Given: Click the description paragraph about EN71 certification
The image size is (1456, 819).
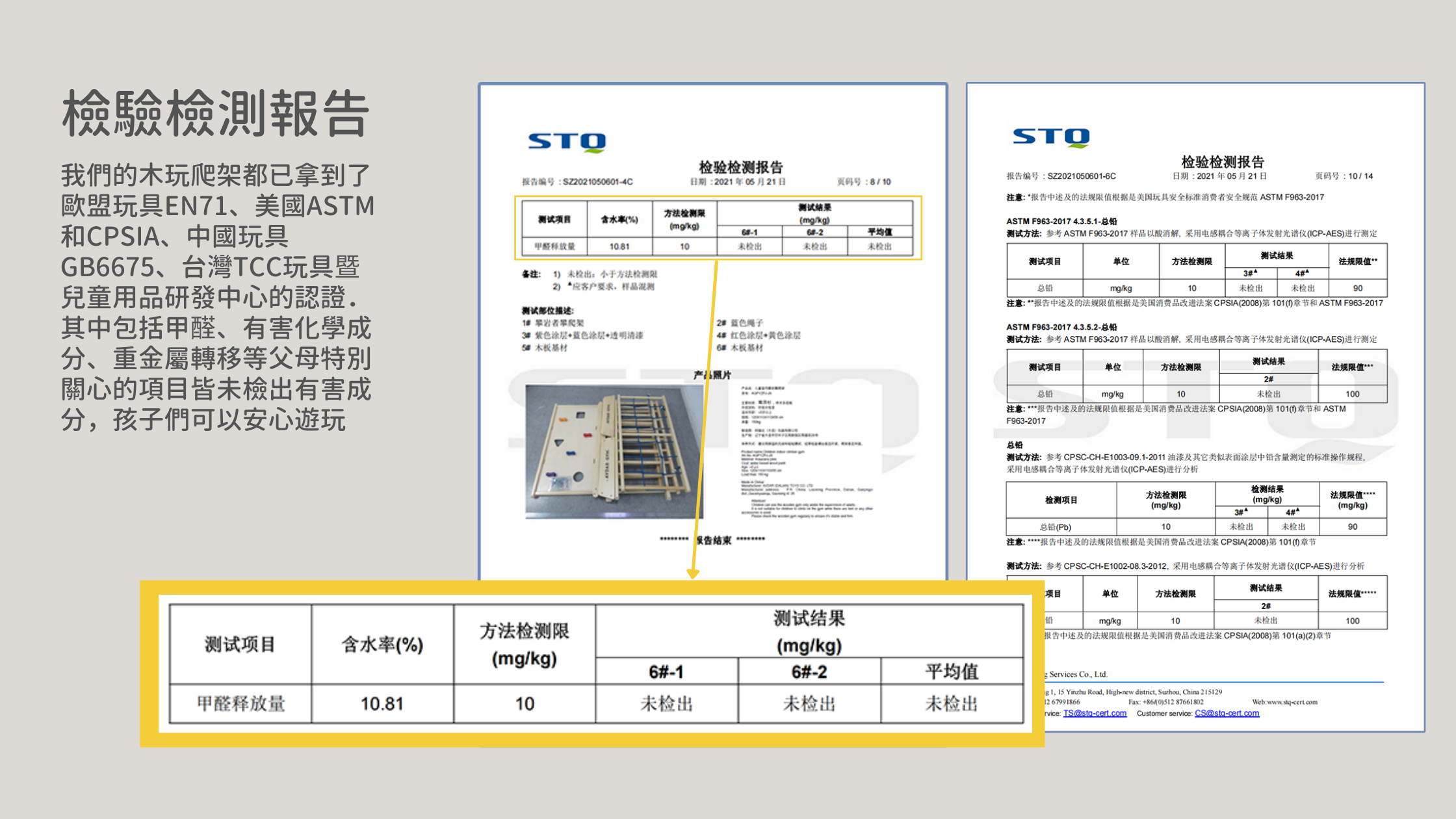Looking at the screenshot, I should pos(217,297).
